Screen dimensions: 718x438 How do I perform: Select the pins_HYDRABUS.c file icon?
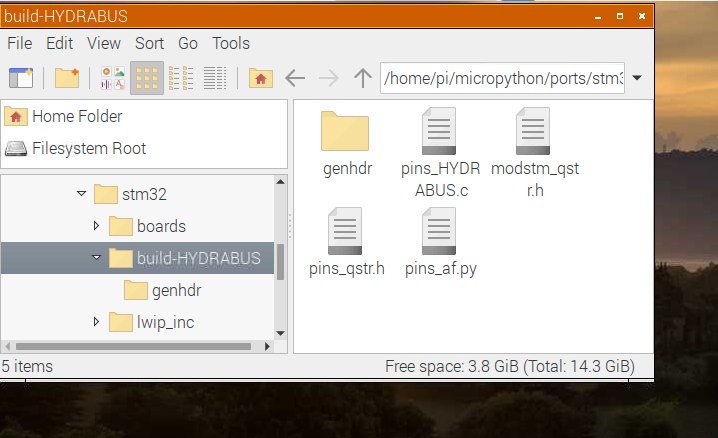point(439,131)
